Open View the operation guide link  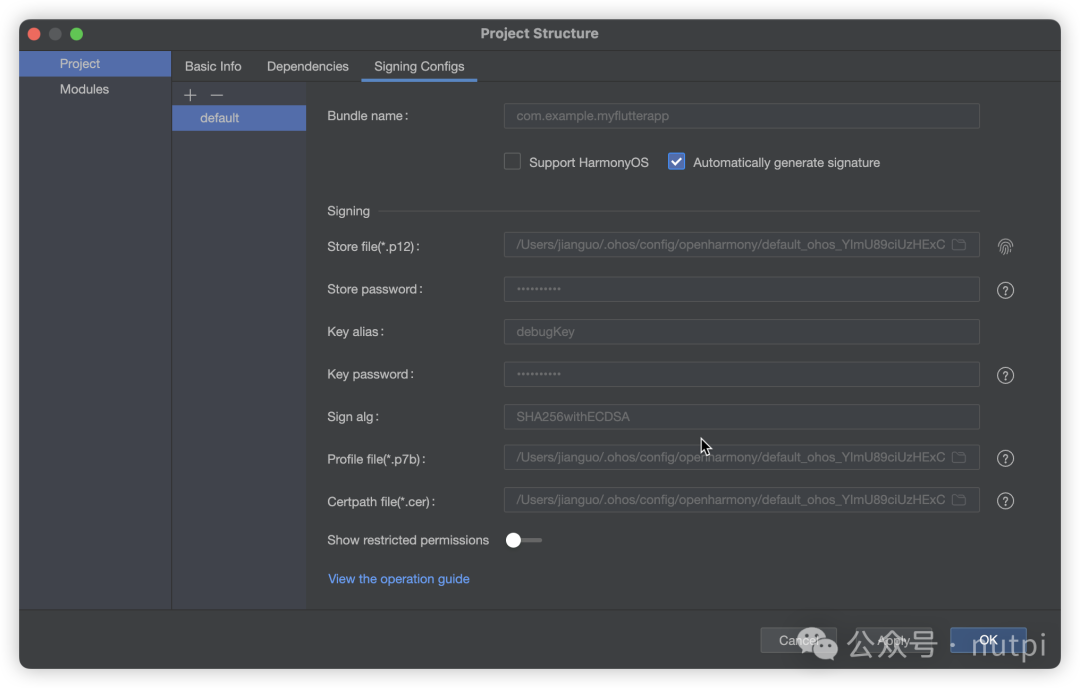[398, 579]
